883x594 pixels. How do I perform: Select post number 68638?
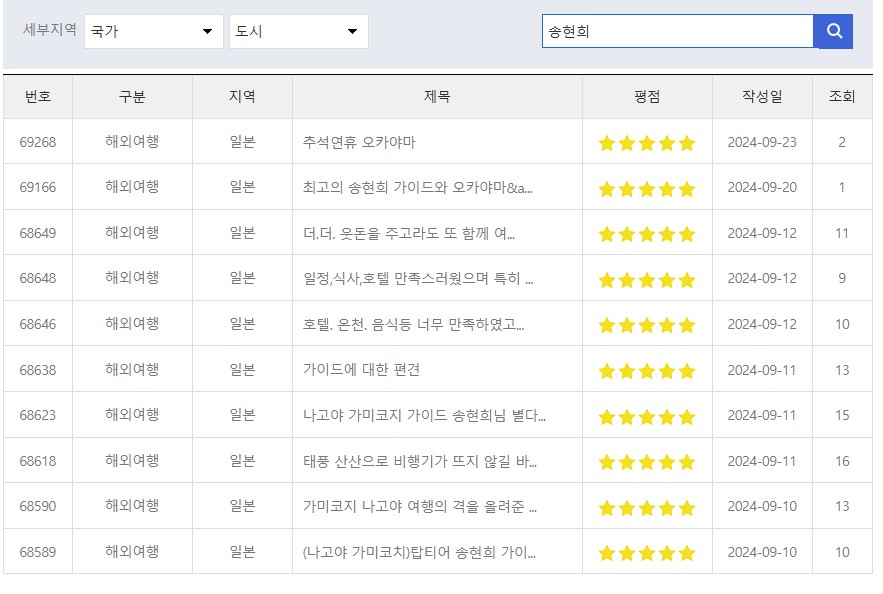tap(38, 370)
